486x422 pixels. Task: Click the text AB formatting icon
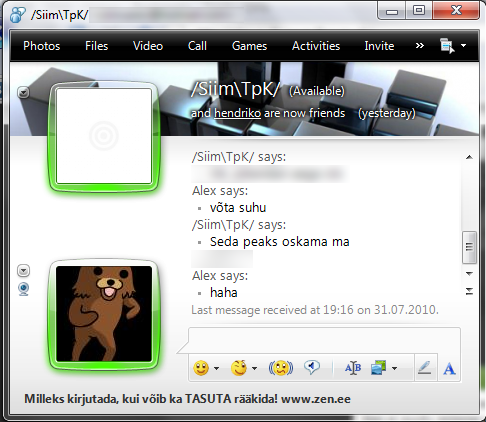click(x=353, y=368)
